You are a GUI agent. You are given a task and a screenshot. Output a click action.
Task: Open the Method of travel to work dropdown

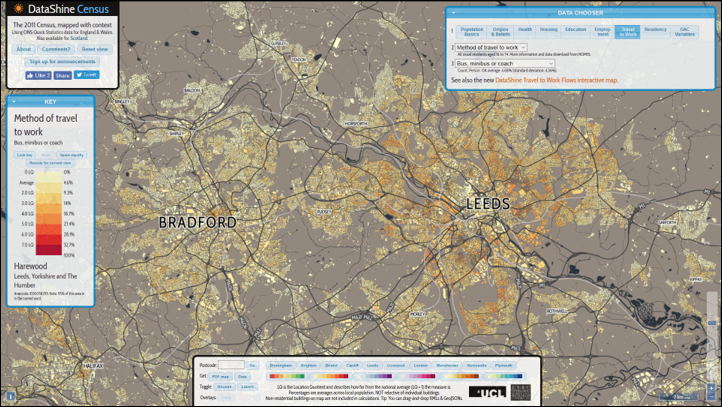click(491, 47)
